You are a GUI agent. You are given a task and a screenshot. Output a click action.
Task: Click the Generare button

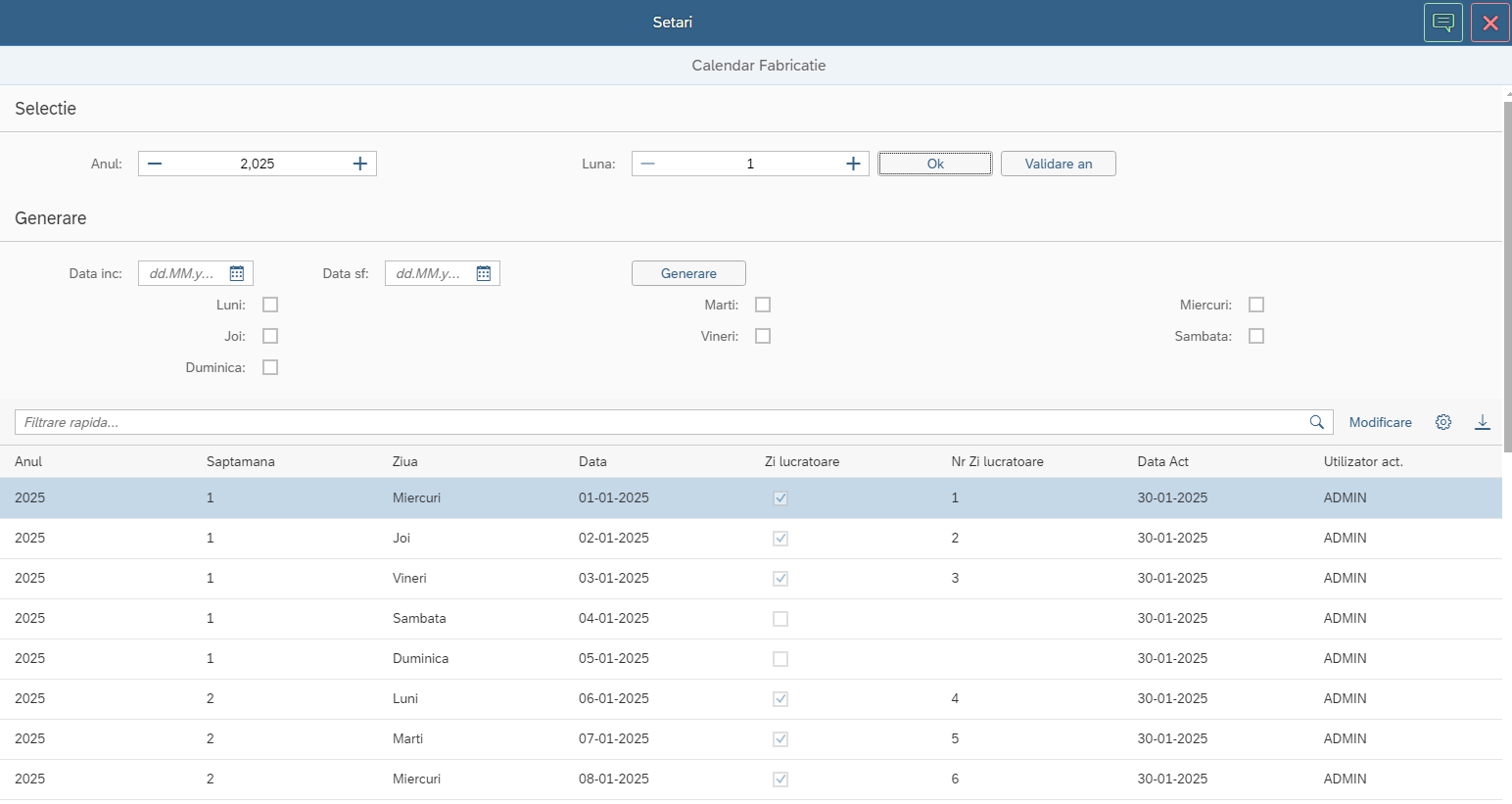click(688, 273)
